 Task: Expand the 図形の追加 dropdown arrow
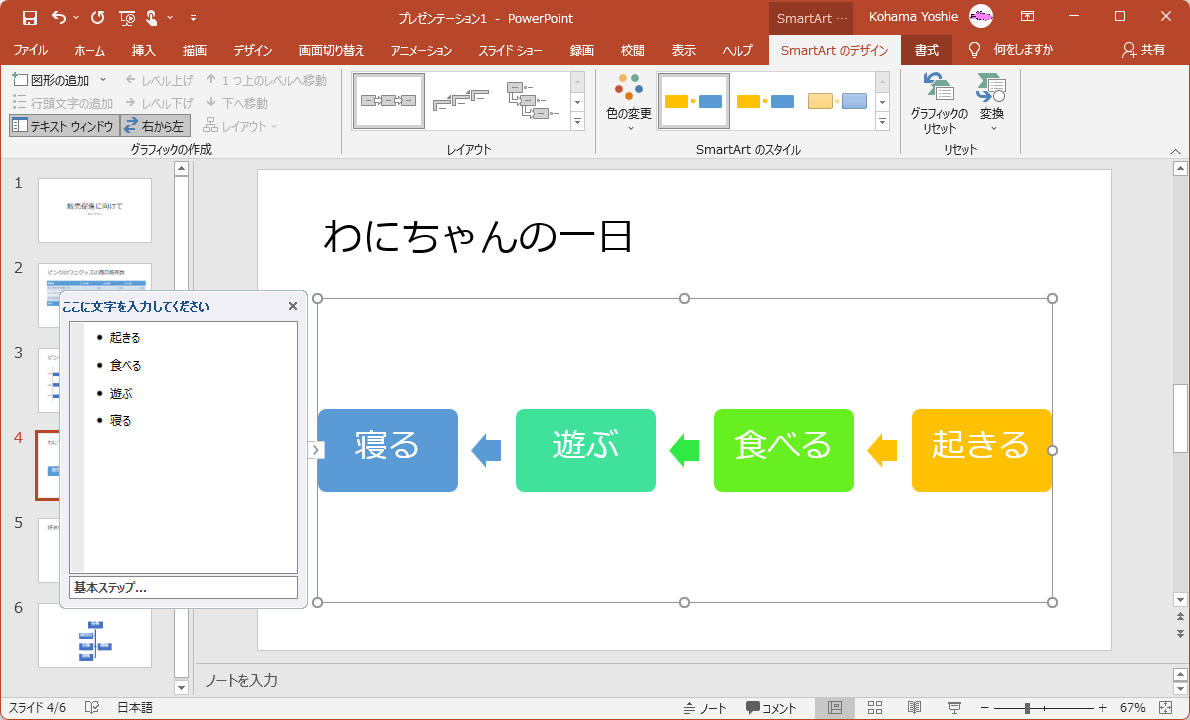tap(103, 80)
